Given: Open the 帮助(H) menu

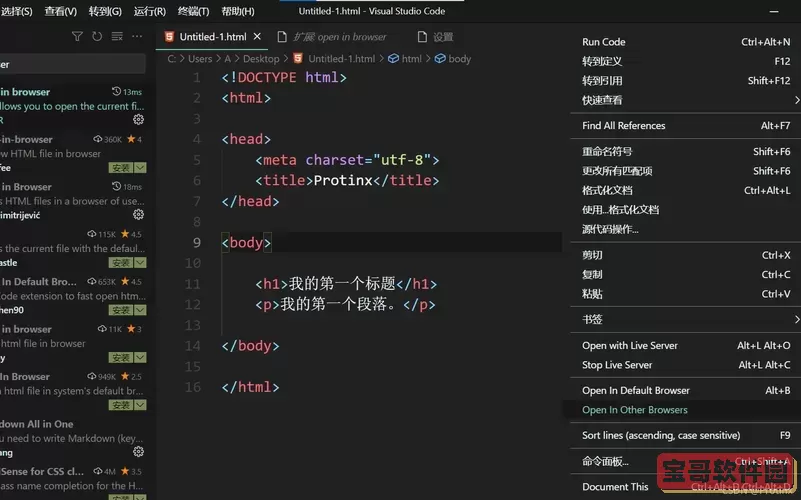Looking at the screenshot, I should [x=238, y=11].
